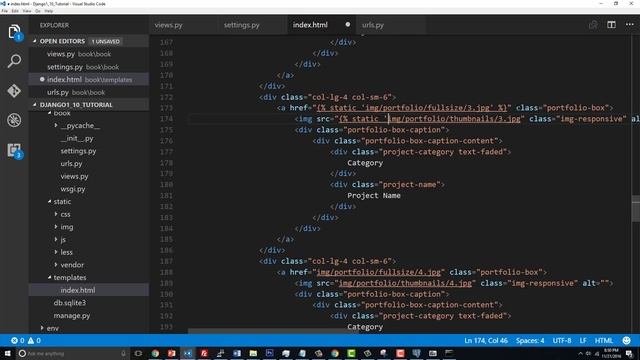This screenshot has height=360, width=640.
Task: Expand the less folder
Action: [x=56, y=252]
